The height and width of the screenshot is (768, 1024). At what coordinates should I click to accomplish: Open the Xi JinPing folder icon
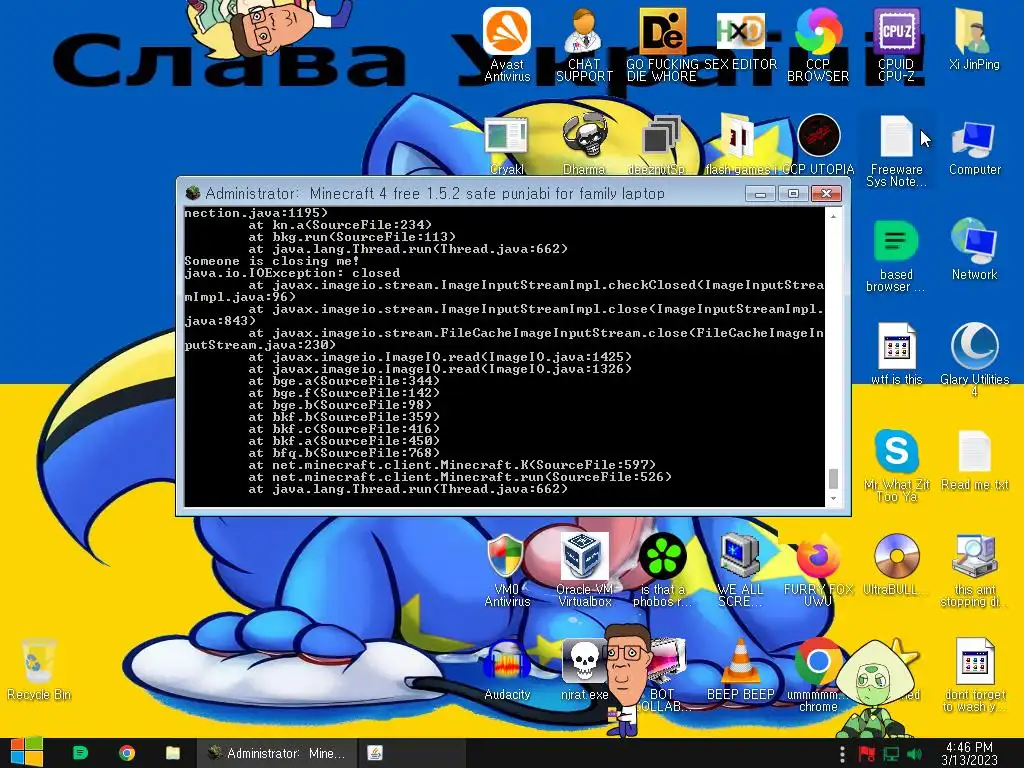pyautogui.click(x=974, y=39)
